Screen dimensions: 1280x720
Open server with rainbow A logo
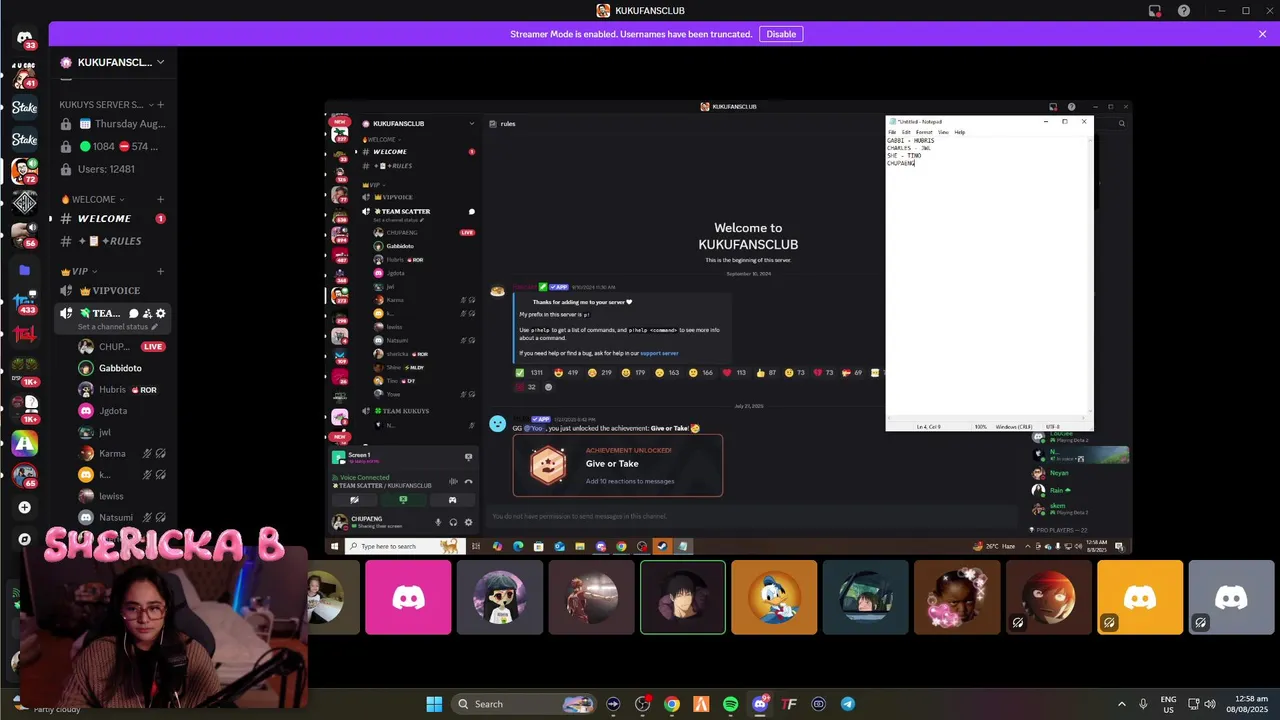pyautogui.click(x=25, y=443)
